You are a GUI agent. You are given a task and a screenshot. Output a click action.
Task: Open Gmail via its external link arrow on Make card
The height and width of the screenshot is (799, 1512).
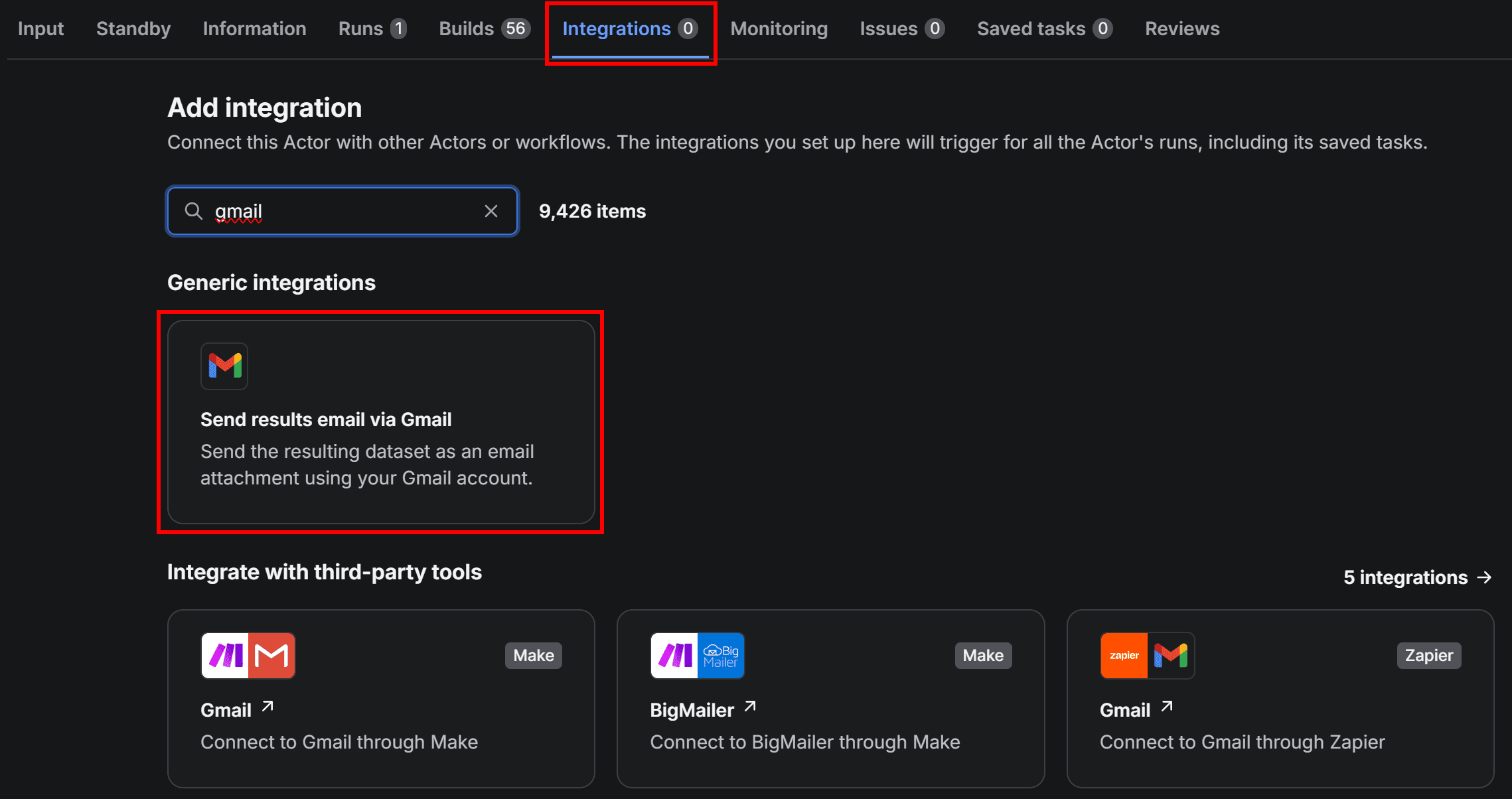[267, 707]
